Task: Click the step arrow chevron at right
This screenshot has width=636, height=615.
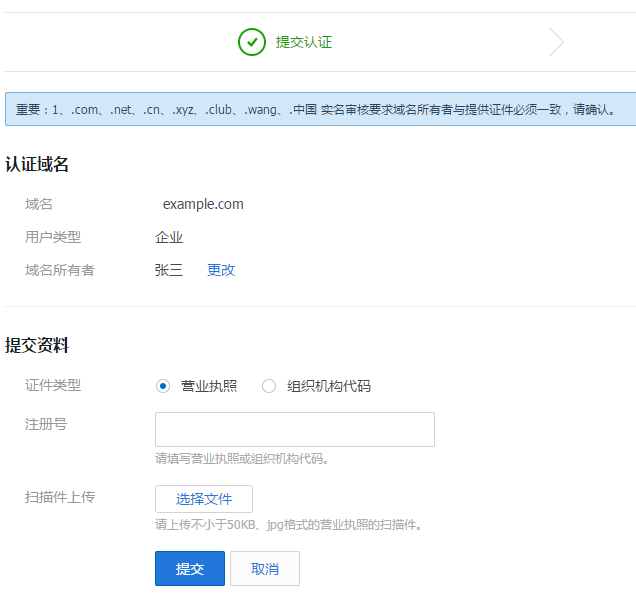Action: coord(556,42)
